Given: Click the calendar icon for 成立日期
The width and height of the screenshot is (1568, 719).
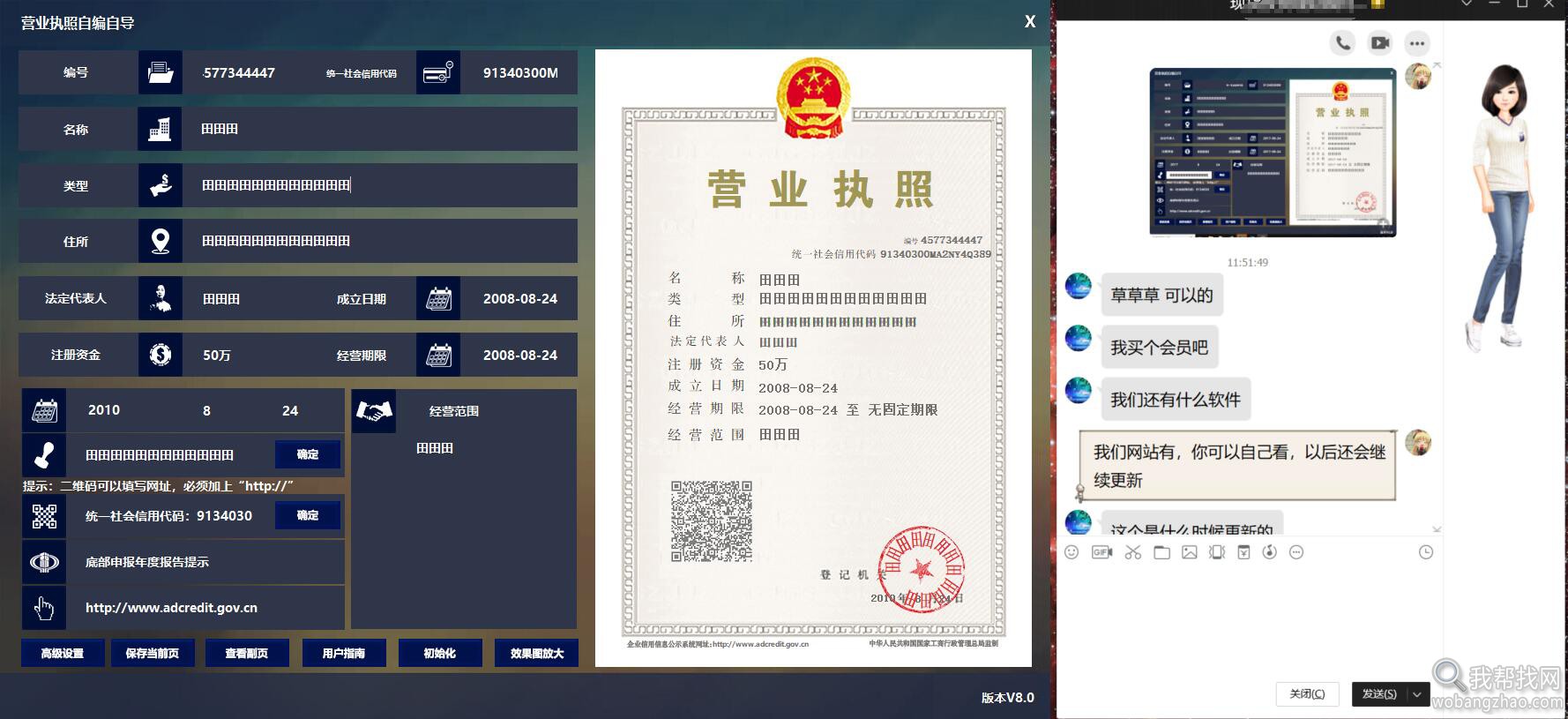Looking at the screenshot, I should click(x=438, y=298).
